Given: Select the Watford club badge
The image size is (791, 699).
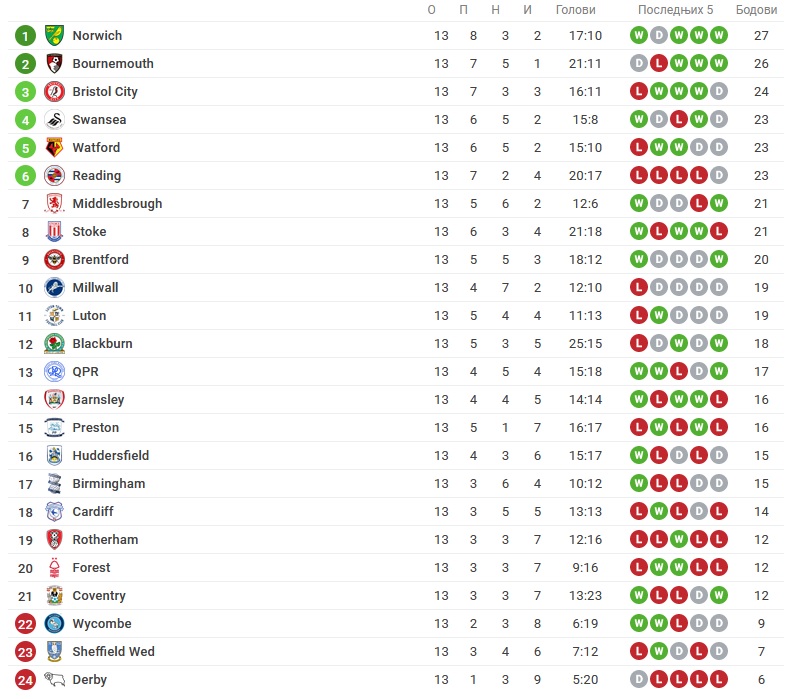Looking at the screenshot, I should point(54,148).
